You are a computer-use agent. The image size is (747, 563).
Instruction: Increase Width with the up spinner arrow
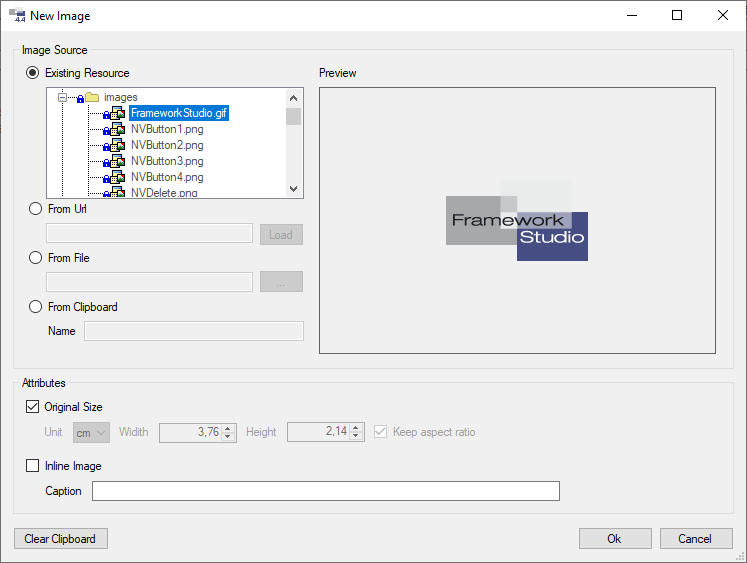point(228,428)
